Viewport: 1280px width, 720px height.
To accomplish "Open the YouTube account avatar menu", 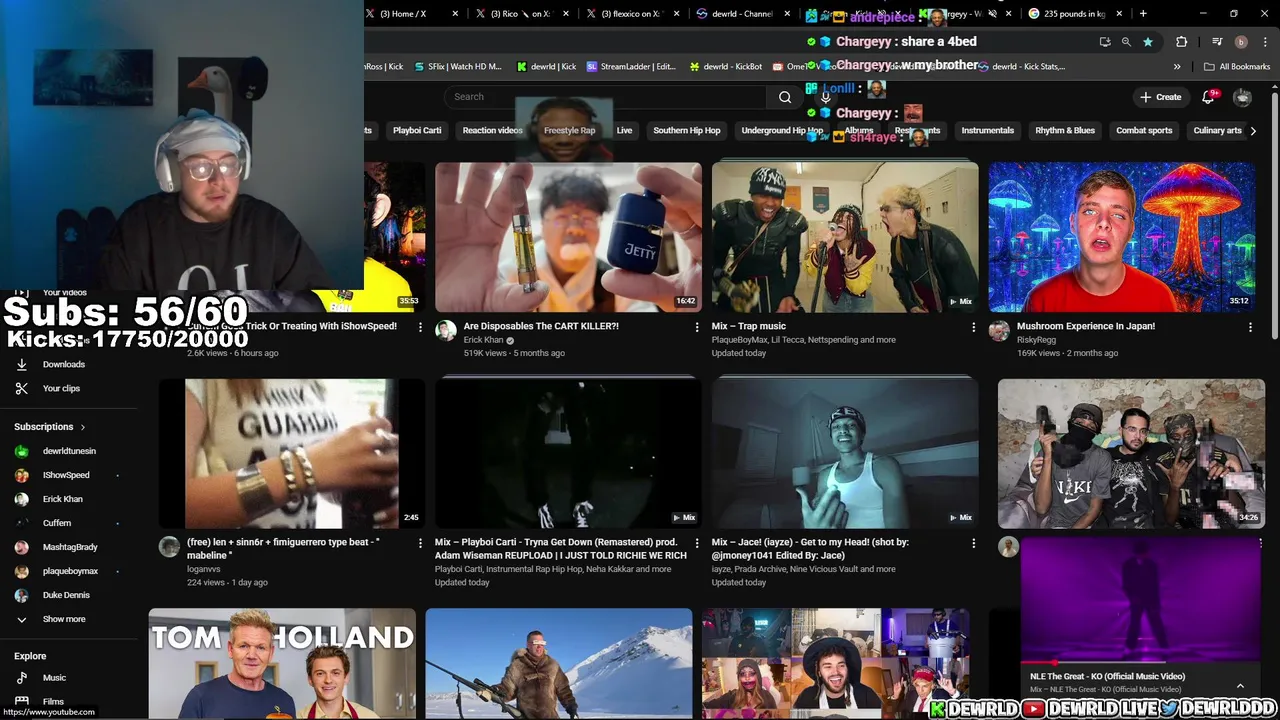I will pyautogui.click(x=1242, y=97).
